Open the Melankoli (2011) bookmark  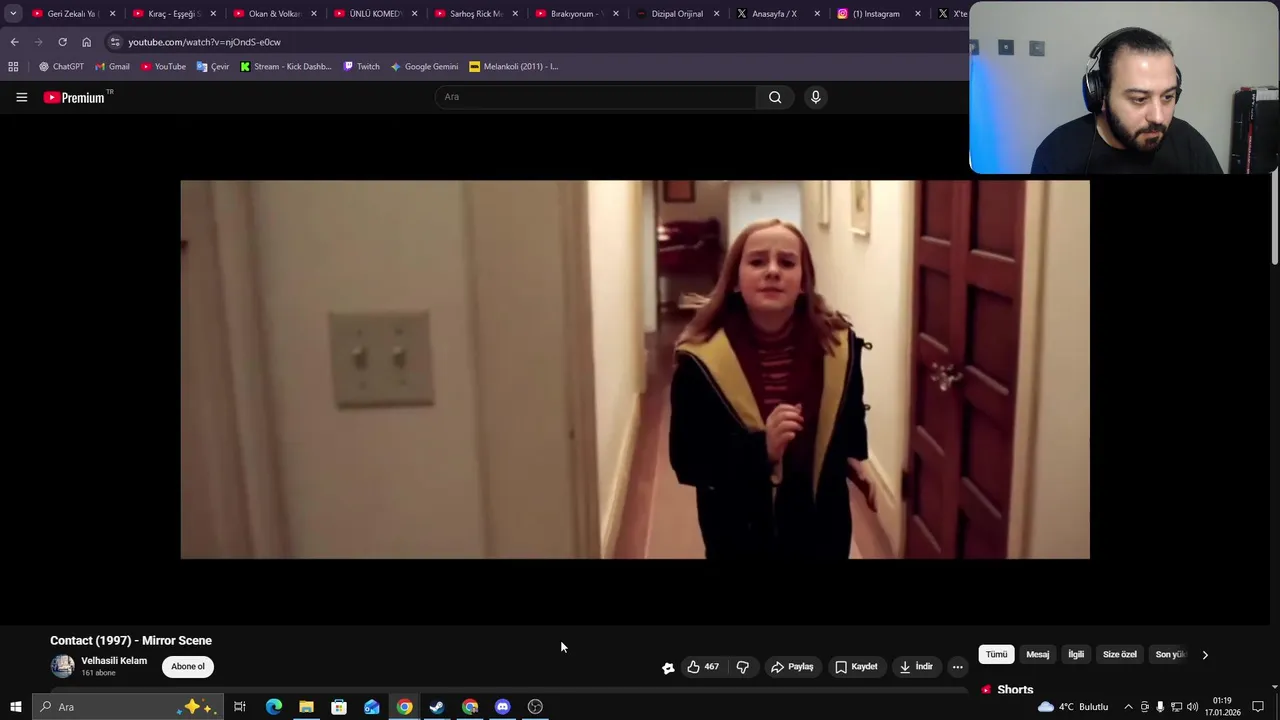point(513,66)
